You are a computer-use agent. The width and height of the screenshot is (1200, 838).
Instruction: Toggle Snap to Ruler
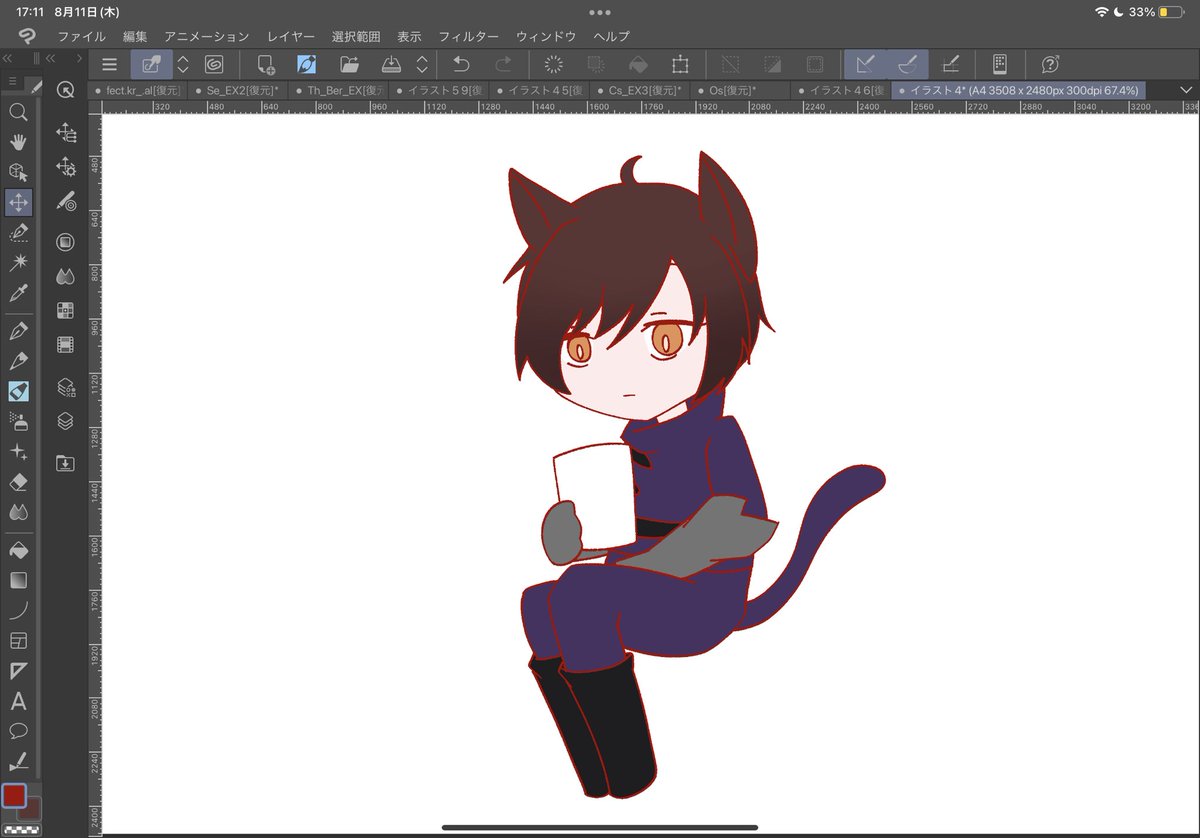(x=865, y=65)
